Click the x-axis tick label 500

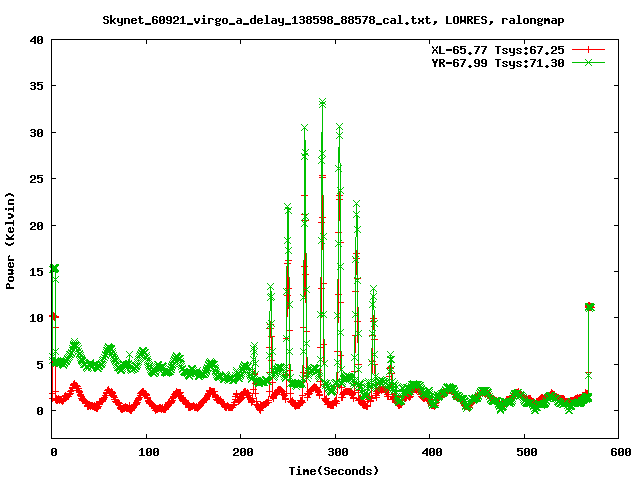click(x=526, y=452)
